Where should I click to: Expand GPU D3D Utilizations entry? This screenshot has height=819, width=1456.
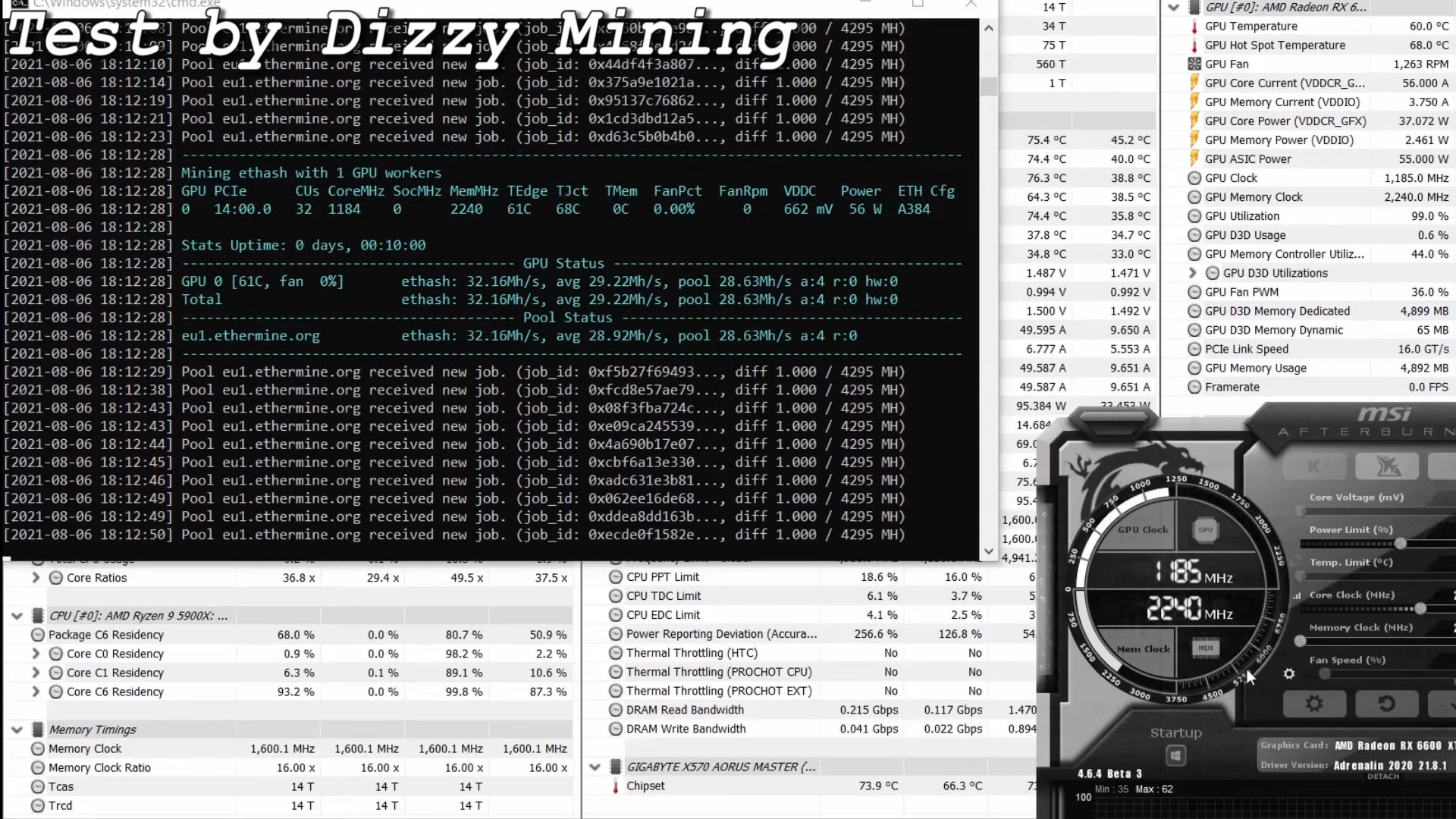coord(1192,273)
